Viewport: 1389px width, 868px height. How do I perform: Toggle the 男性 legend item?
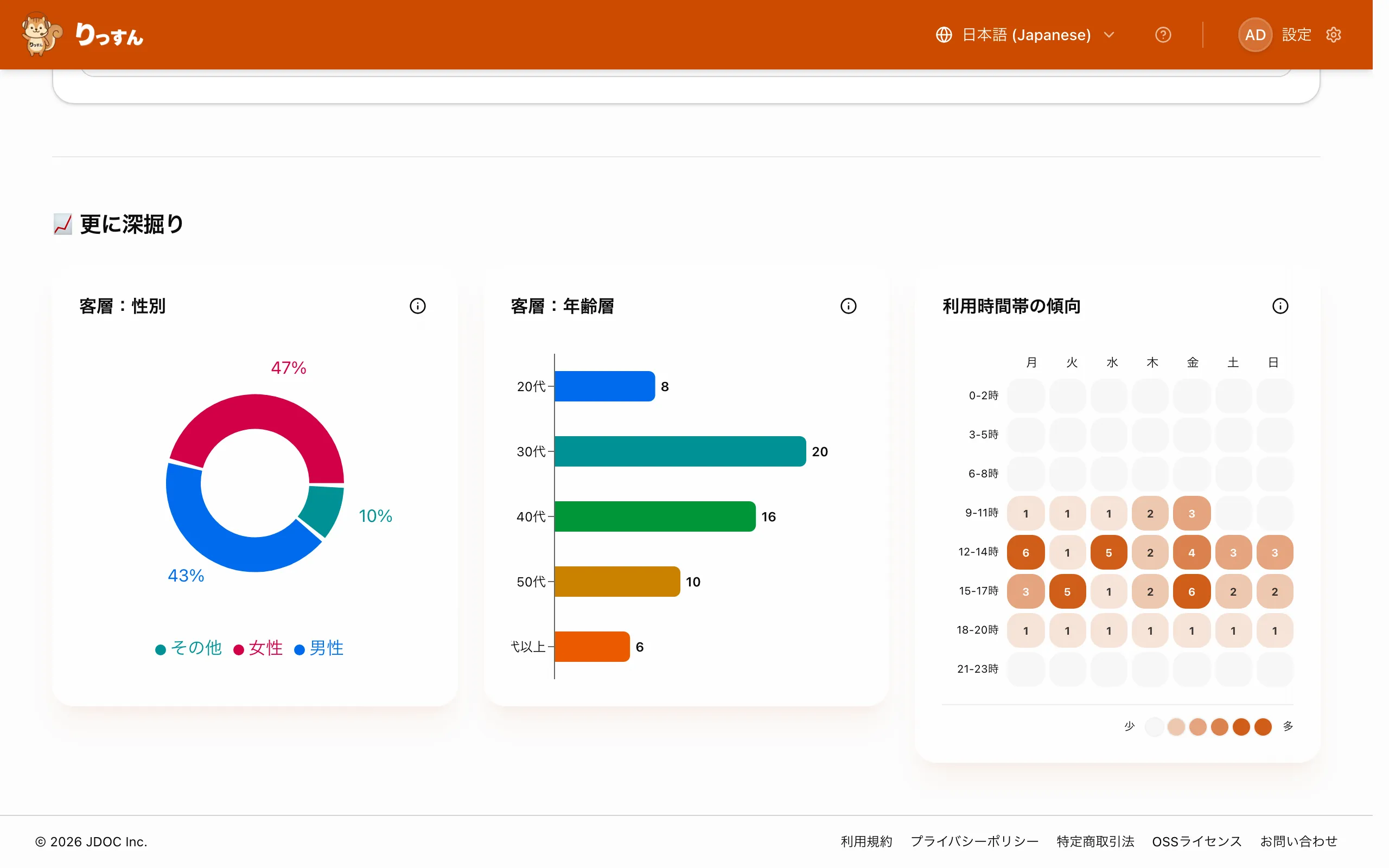(x=318, y=648)
